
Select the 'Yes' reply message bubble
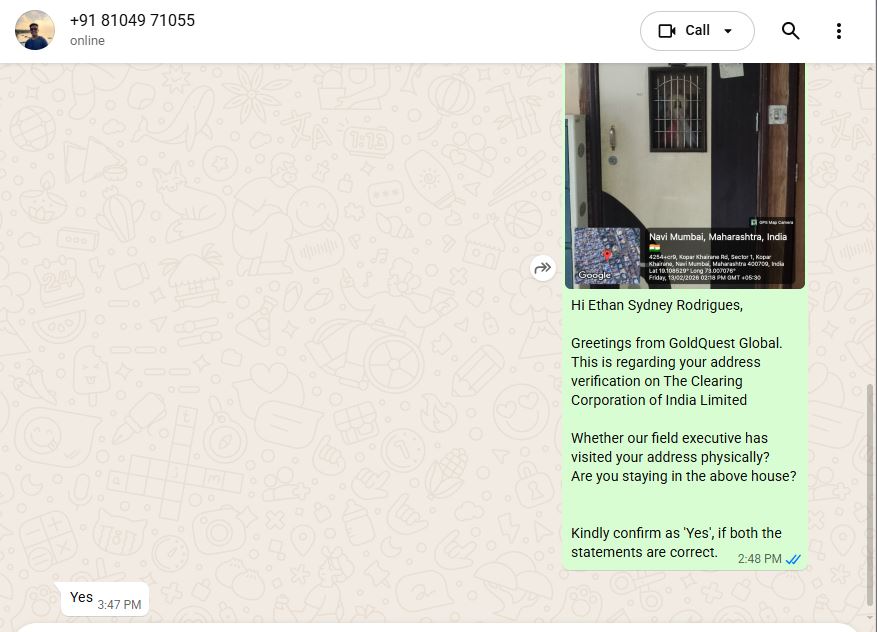(x=105, y=599)
